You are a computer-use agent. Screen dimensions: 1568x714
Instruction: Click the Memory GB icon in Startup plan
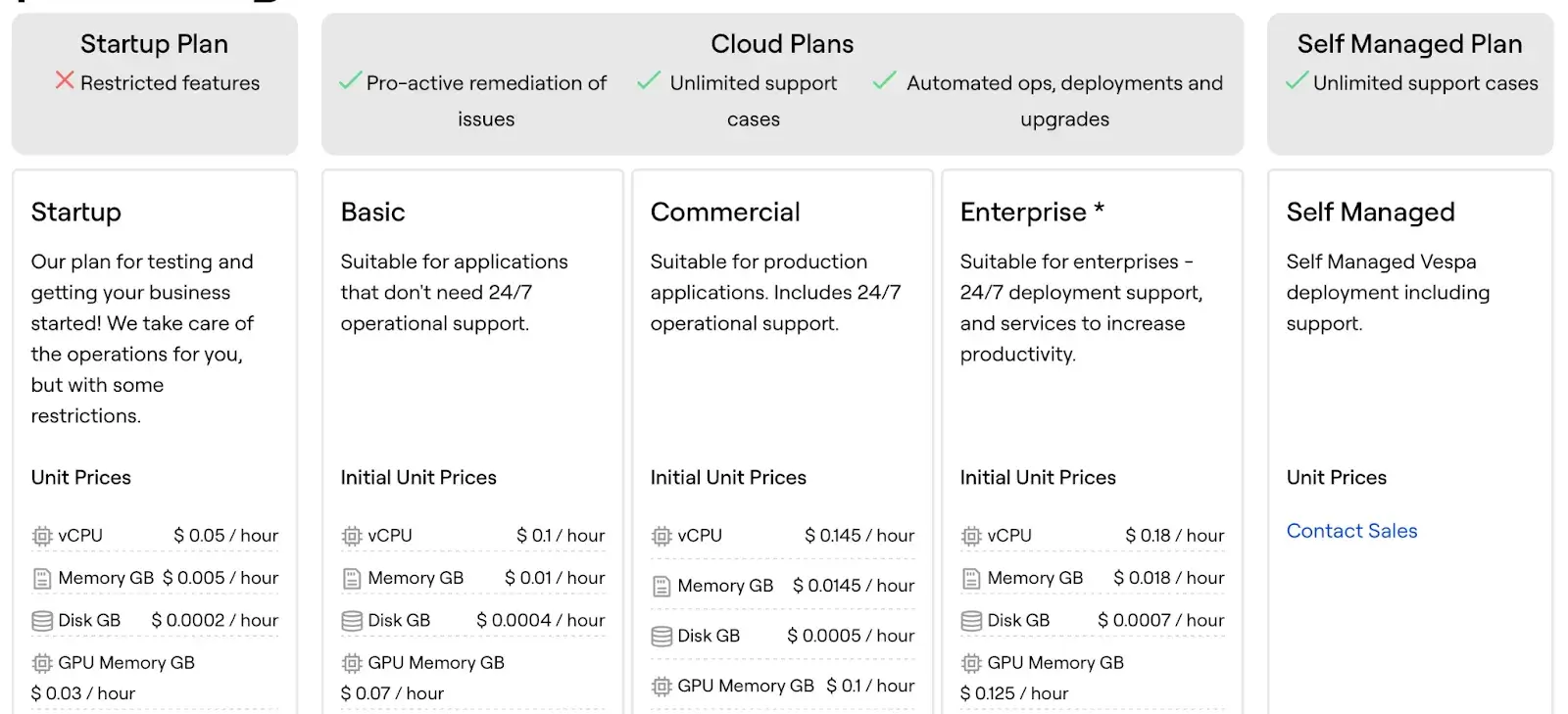(x=42, y=579)
